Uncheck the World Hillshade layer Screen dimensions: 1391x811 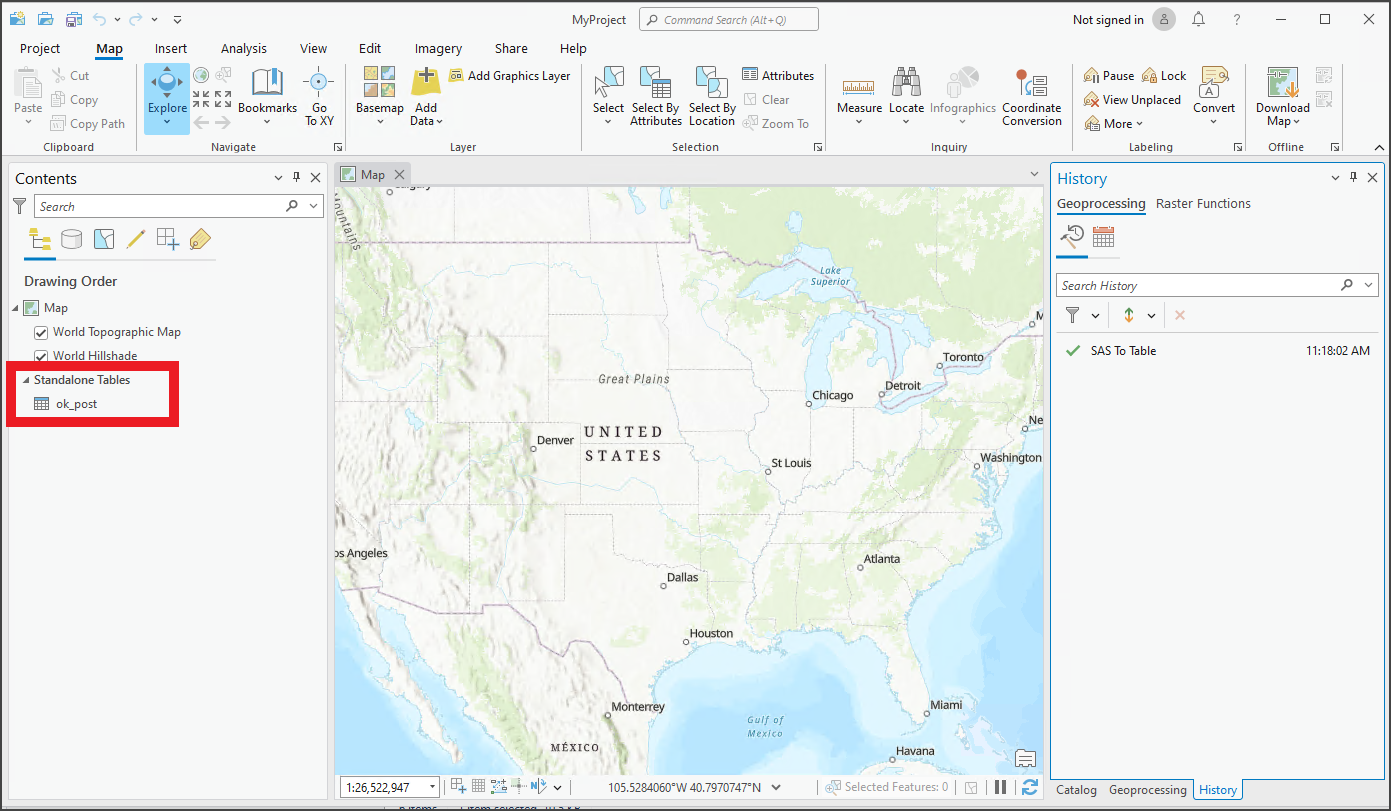41,355
